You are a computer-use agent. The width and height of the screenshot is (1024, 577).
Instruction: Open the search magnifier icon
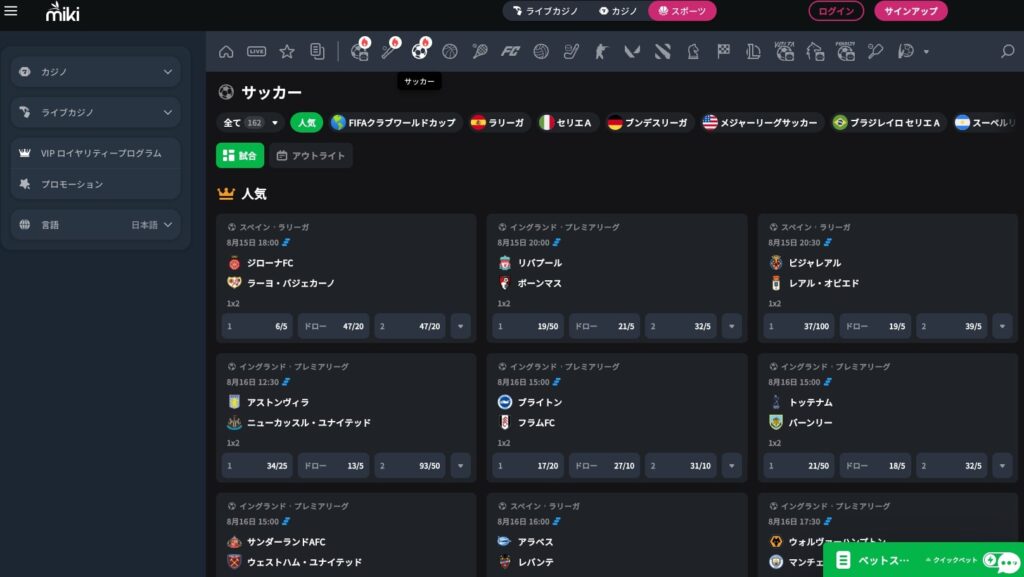tap(1008, 51)
